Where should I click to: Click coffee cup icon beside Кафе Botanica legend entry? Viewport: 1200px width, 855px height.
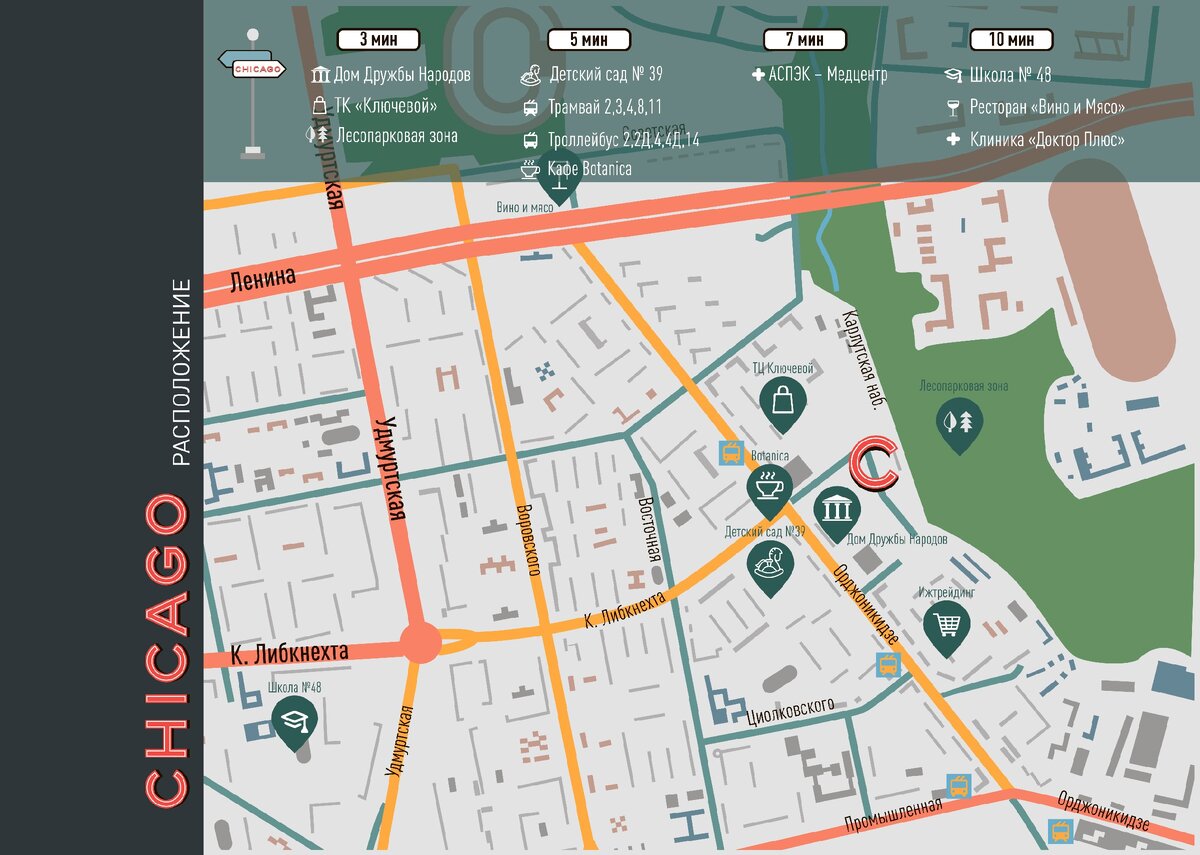click(530, 169)
